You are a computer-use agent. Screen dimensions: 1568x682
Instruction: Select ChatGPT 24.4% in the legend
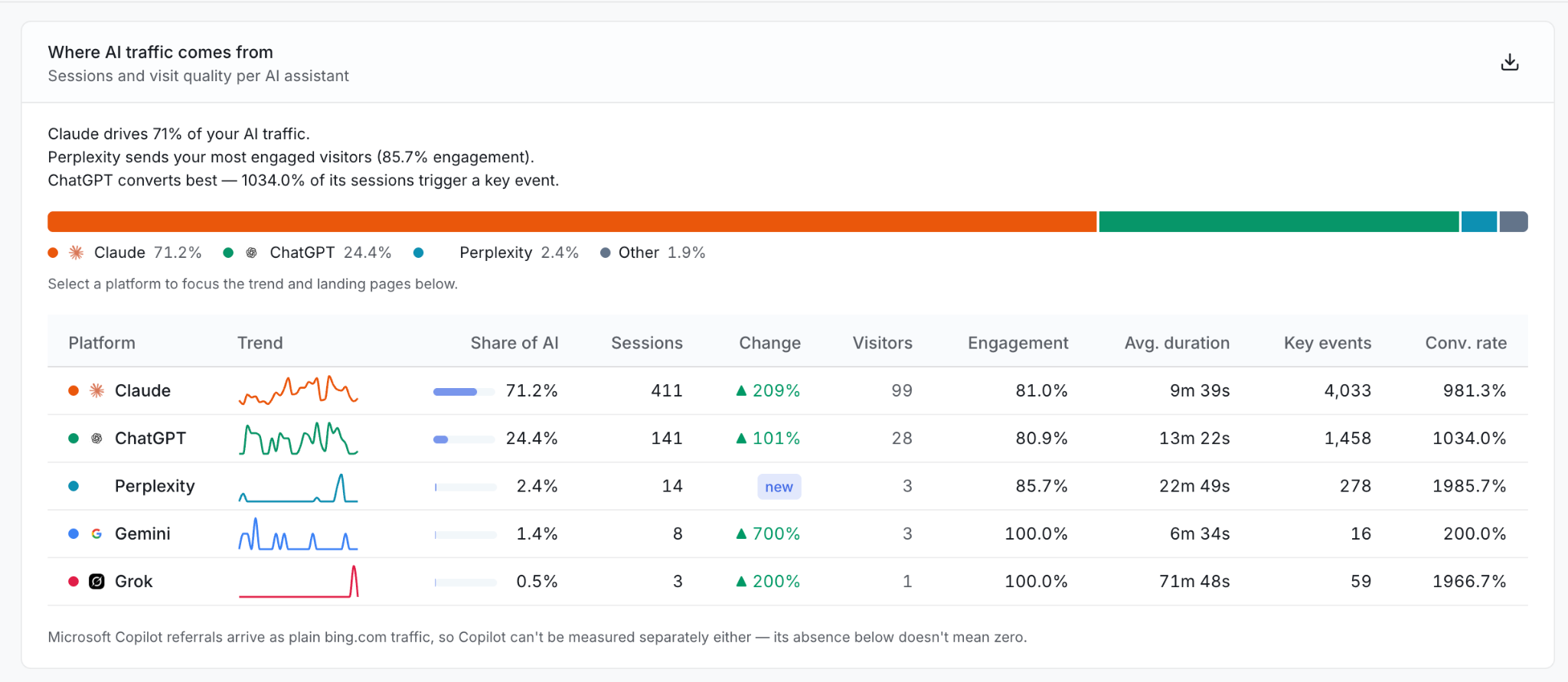tap(307, 253)
